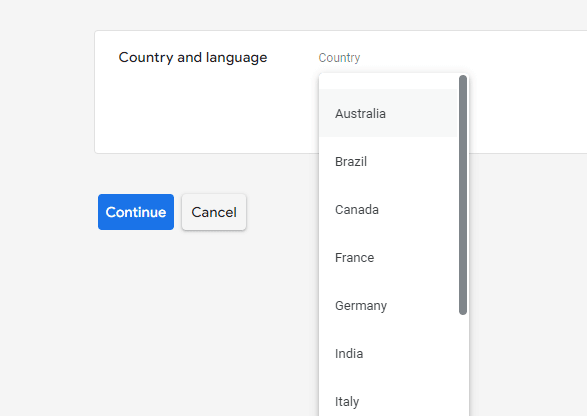Click the country list scrollbar thumb

pos(463,195)
